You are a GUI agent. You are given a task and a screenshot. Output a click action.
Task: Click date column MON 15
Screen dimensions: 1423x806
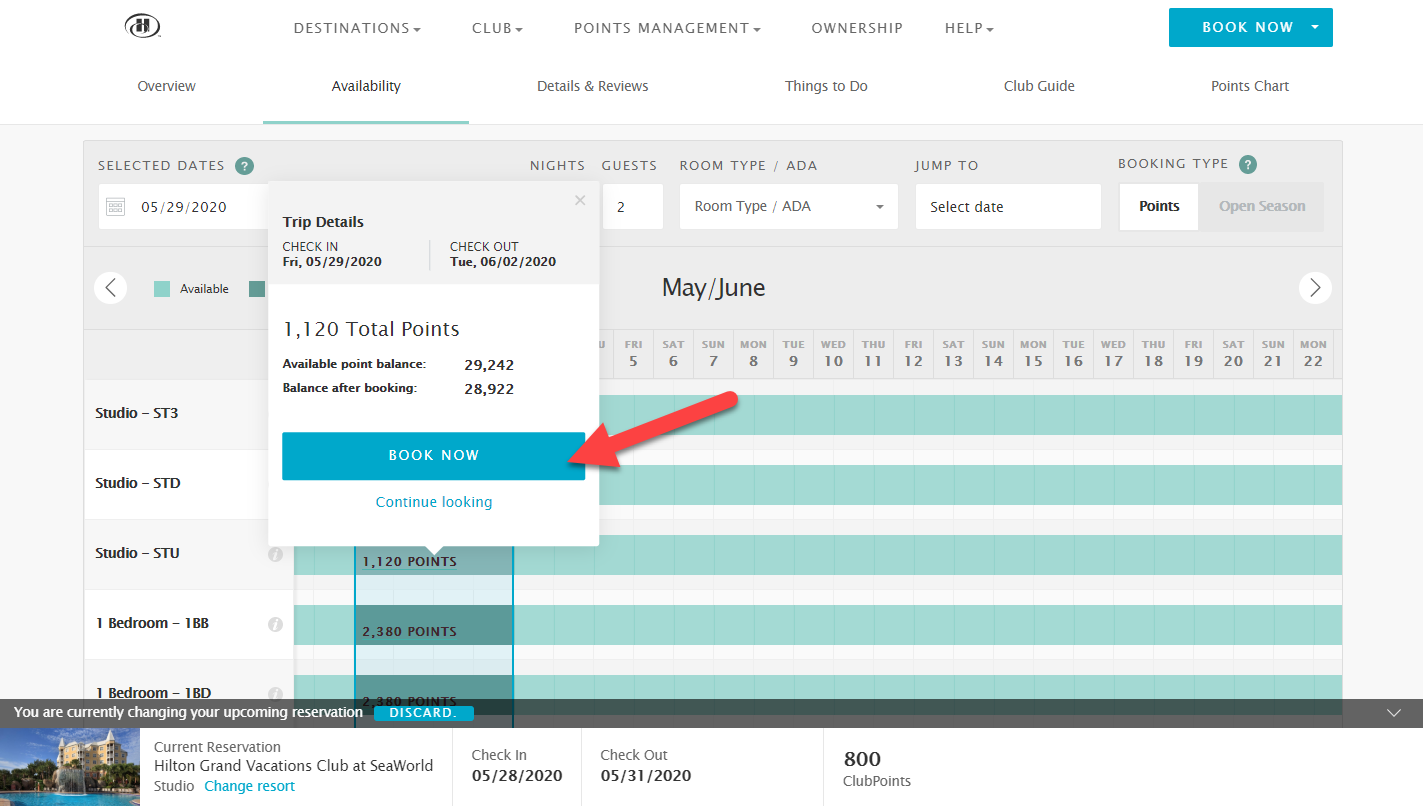[1033, 354]
